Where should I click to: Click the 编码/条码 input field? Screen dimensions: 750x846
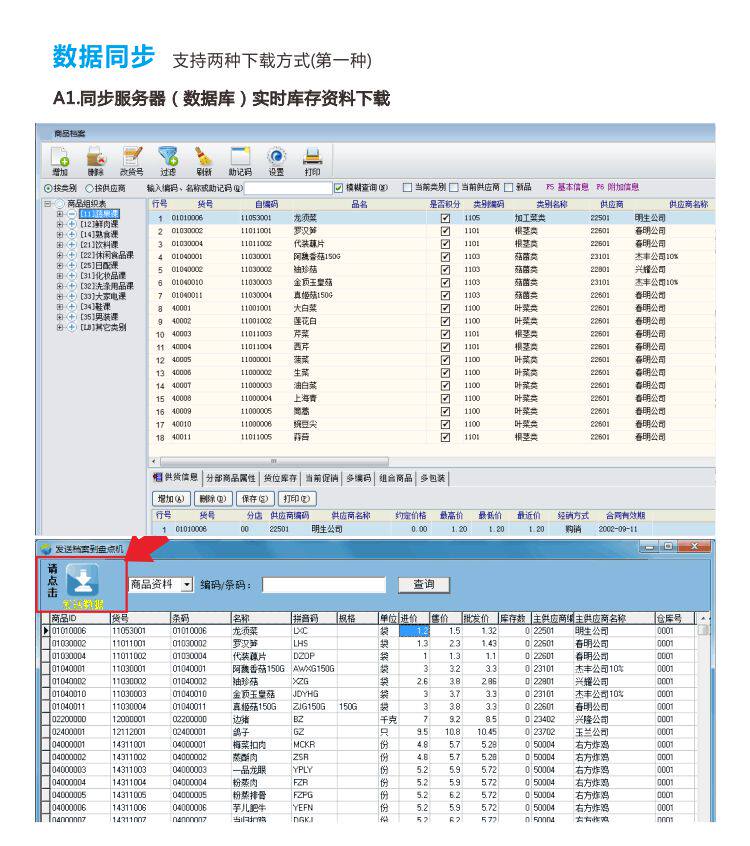coord(324,585)
